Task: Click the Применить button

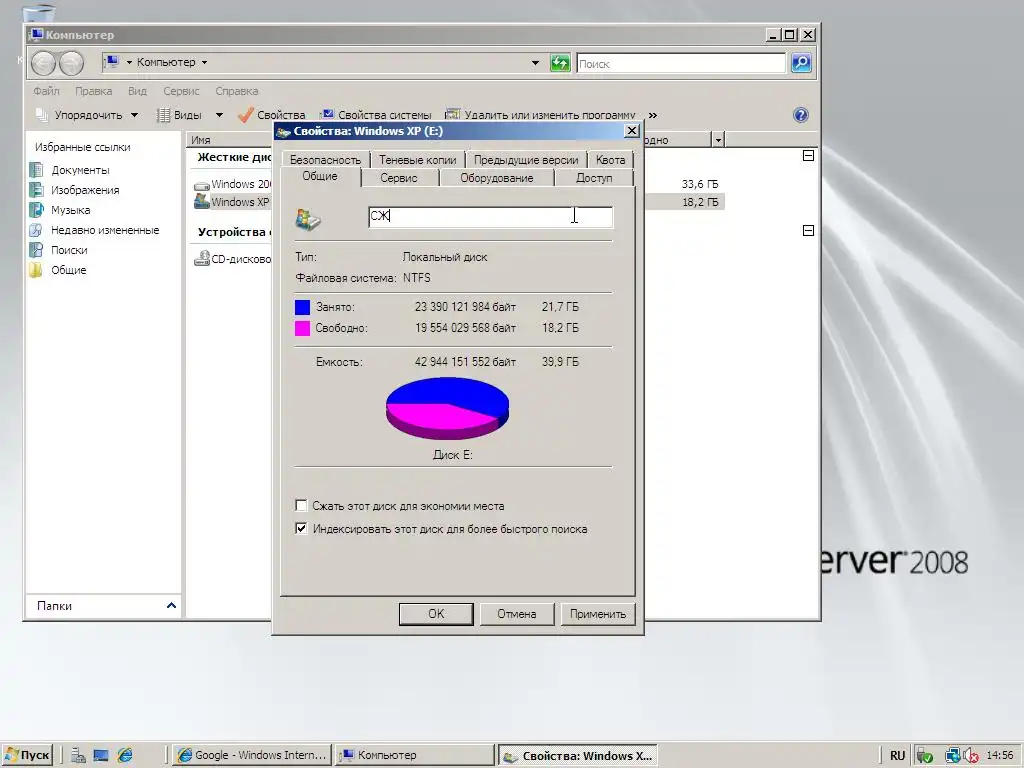Action: 598,613
